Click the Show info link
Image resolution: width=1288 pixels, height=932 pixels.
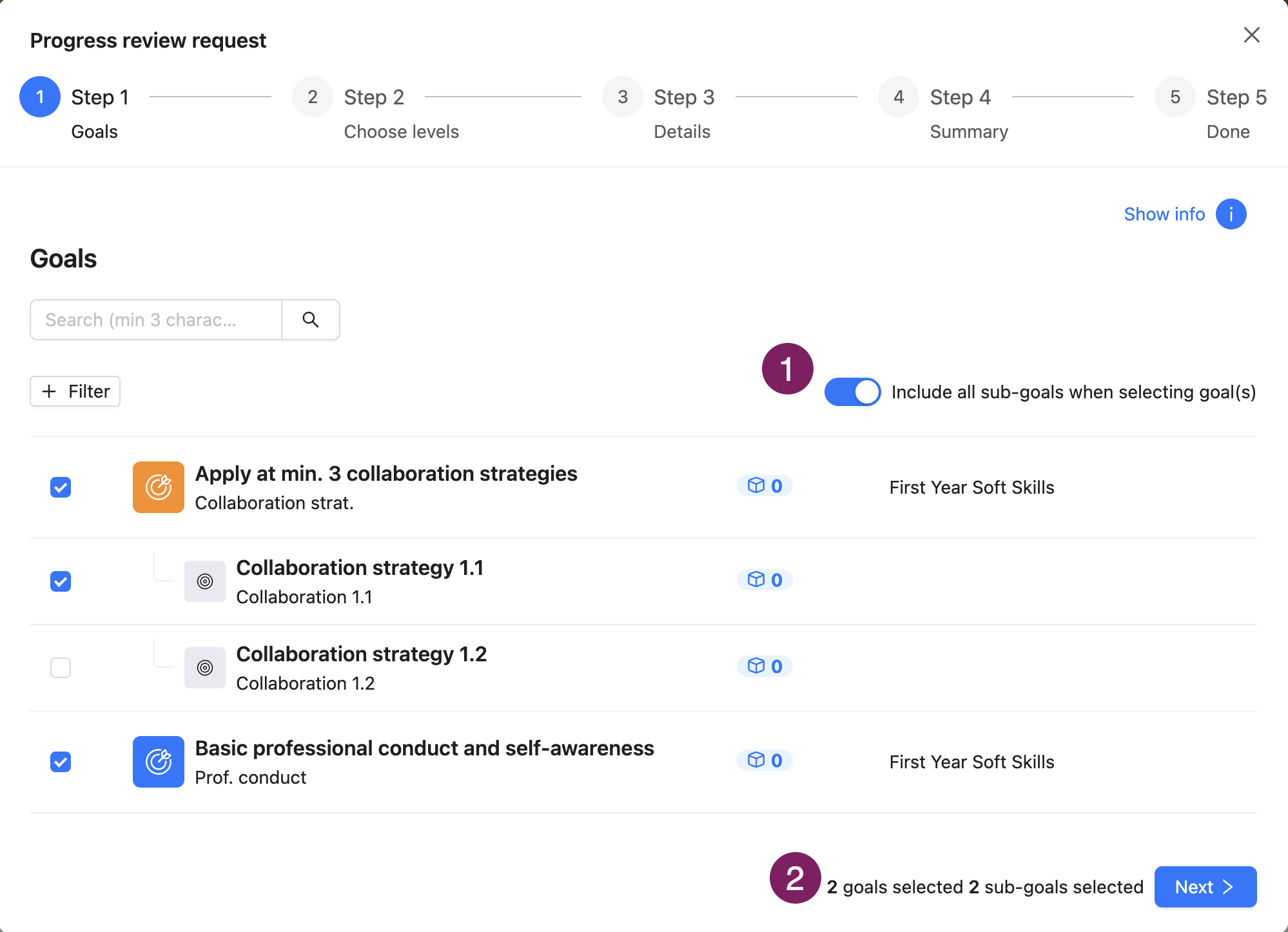coord(1164,214)
